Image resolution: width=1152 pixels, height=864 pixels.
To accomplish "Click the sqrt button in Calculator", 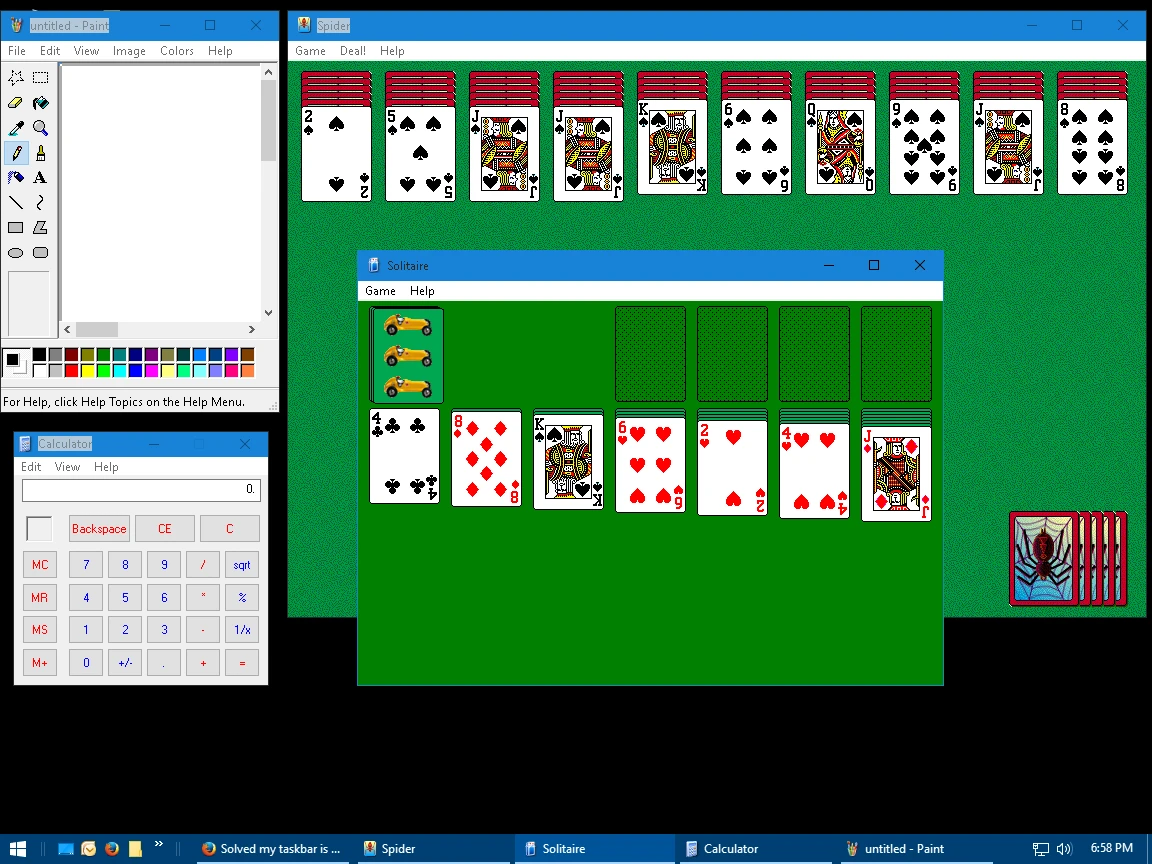I will click(242, 565).
